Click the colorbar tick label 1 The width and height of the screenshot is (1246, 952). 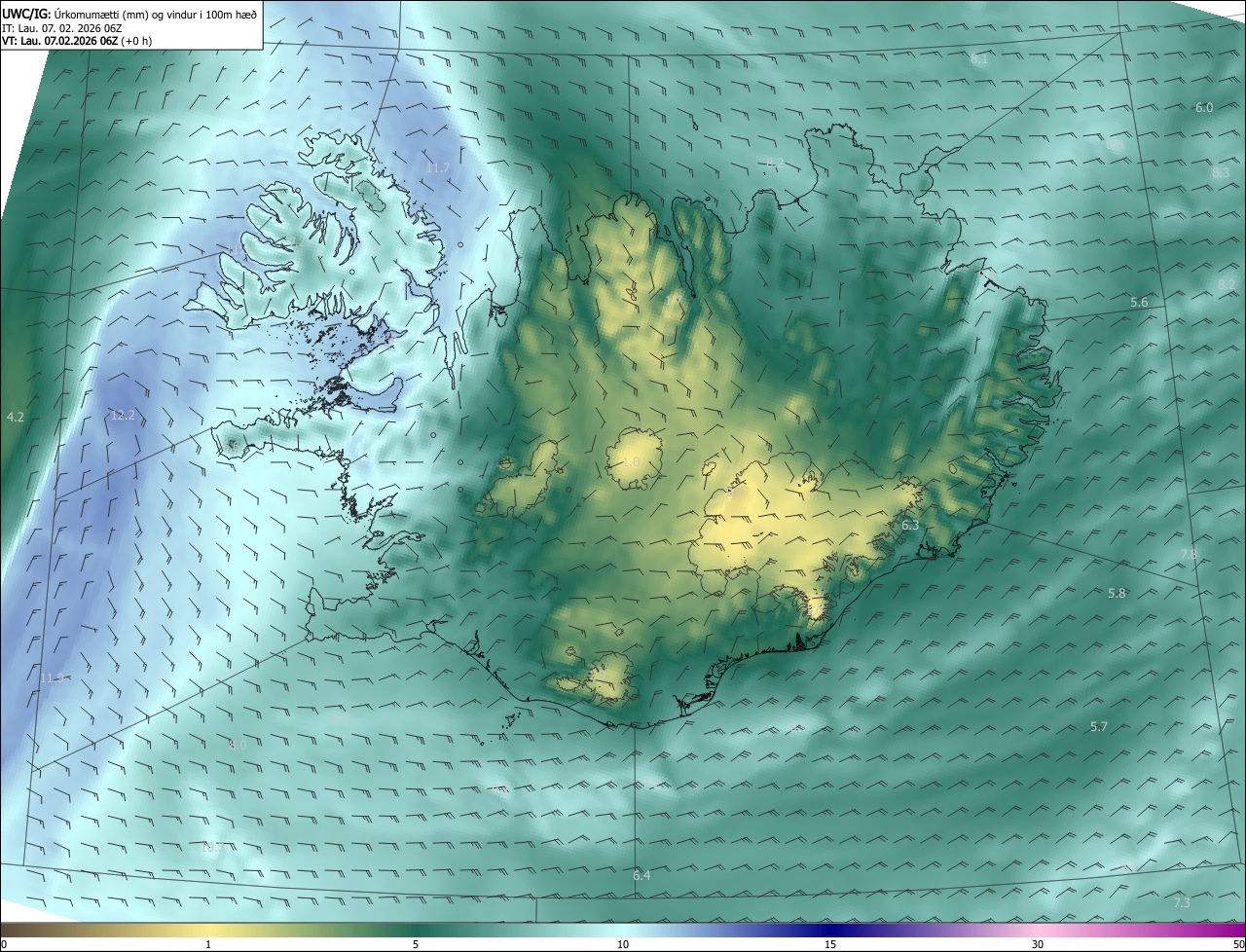[208, 944]
